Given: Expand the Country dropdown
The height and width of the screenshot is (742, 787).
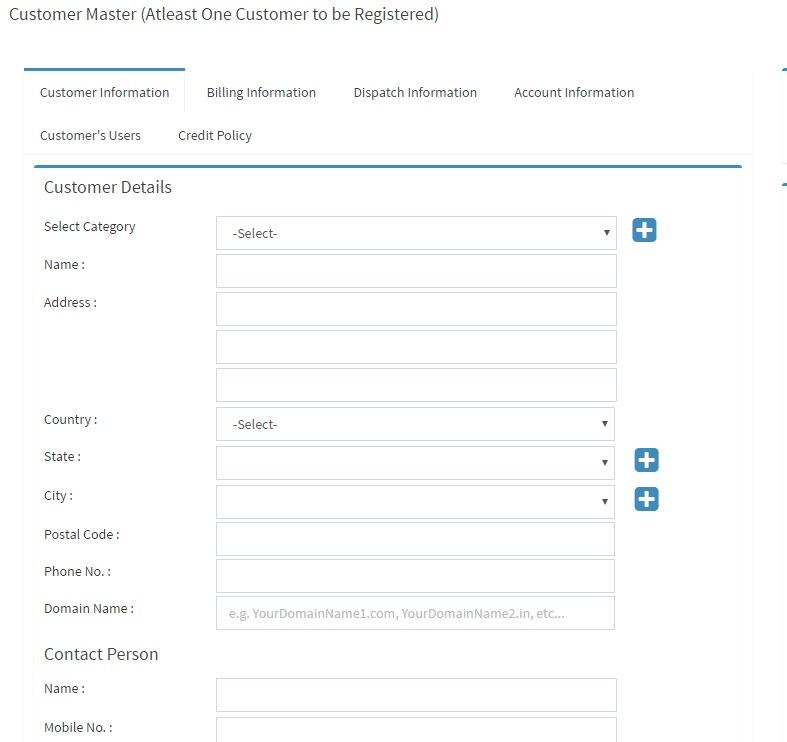Looking at the screenshot, I should click(415, 424).
